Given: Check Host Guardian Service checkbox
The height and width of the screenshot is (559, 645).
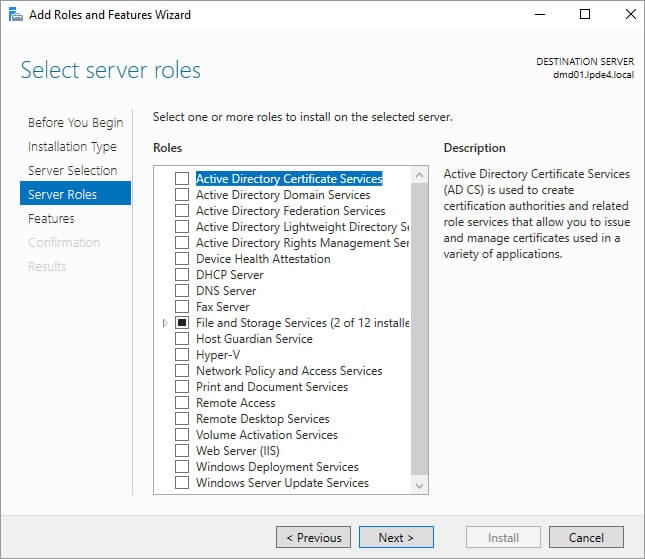Looking at the screenshot, I should pyautogui.click(x=182, y=339).
